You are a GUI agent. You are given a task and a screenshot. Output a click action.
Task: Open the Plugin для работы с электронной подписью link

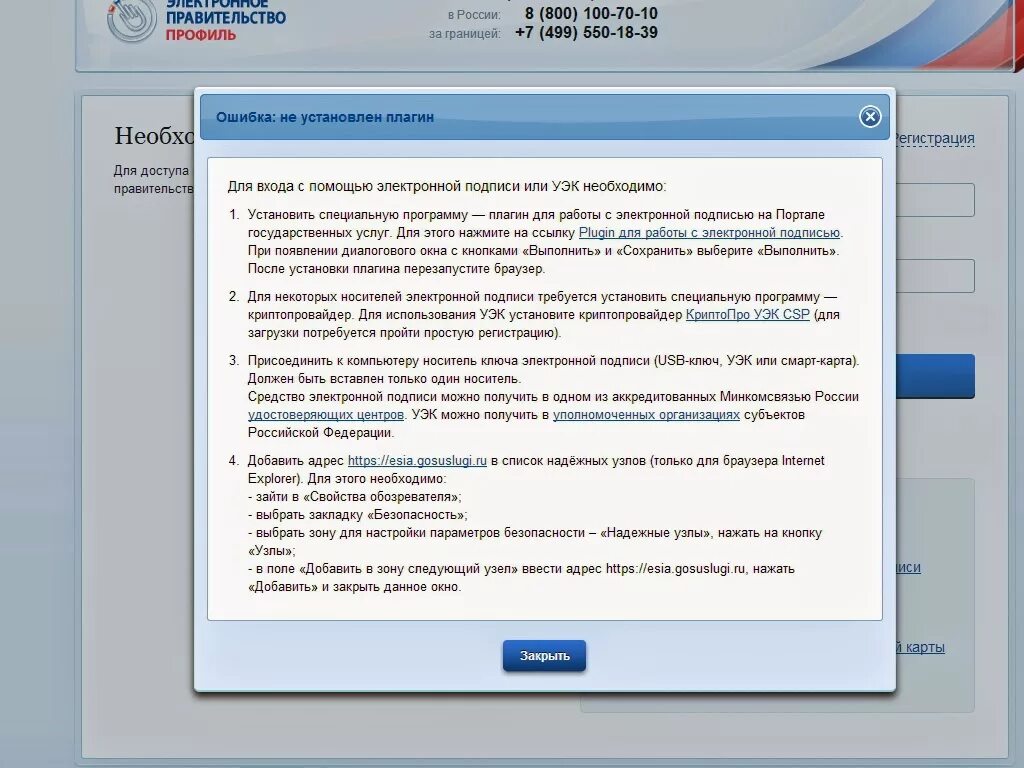tap(709, 232)
